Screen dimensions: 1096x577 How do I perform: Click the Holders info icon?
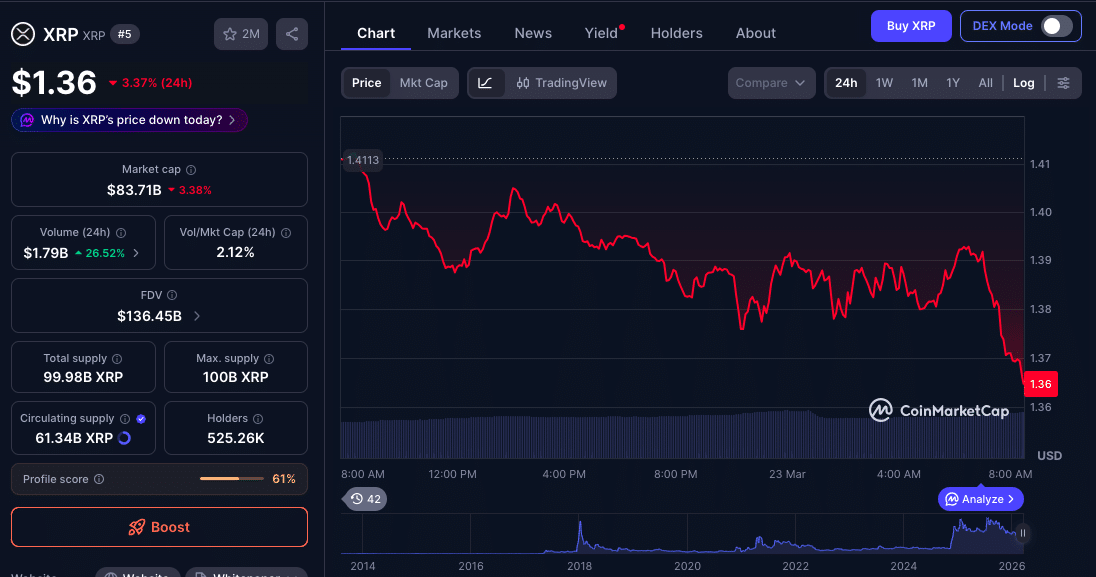pyautogui.click(x=258, y=419)
